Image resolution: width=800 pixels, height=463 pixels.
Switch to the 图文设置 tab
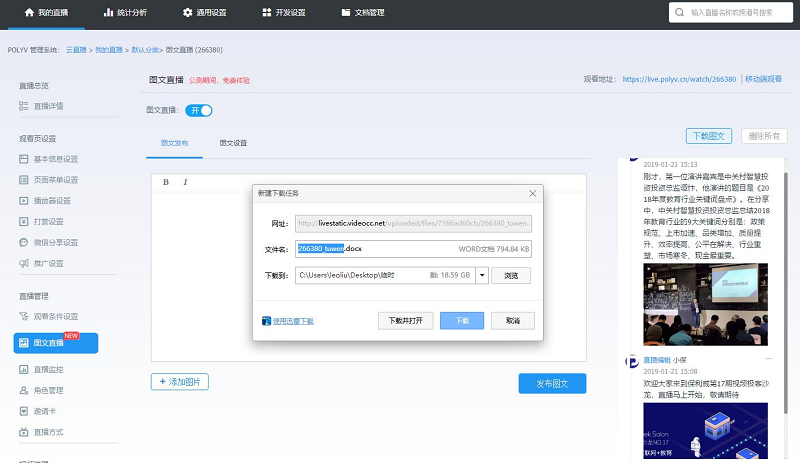(x=233, y=143)
